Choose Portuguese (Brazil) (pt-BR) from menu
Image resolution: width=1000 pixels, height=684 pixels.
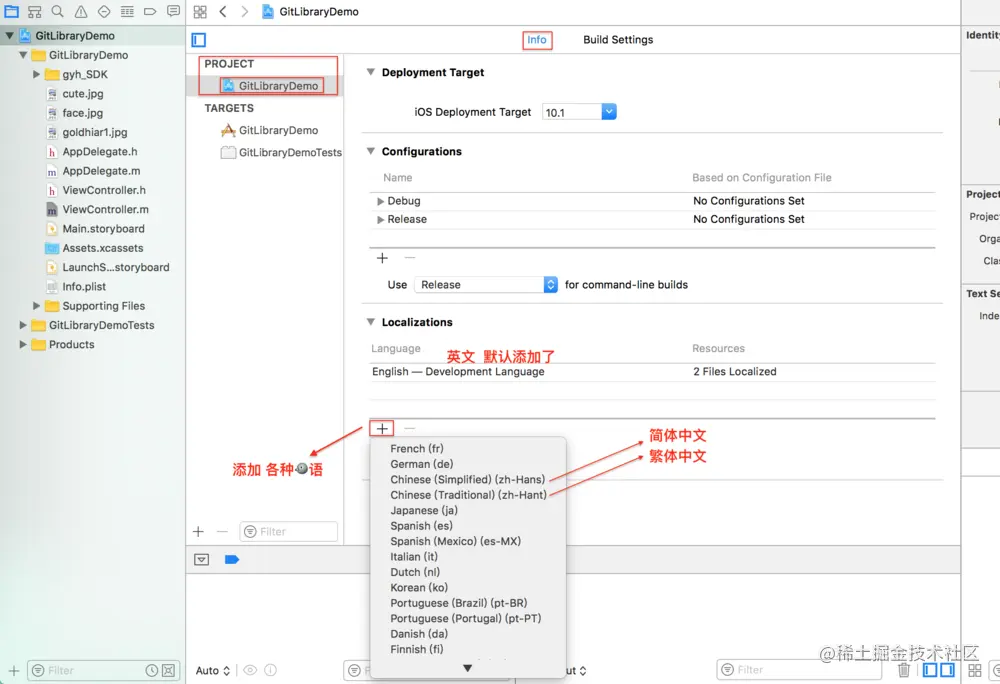tap(467, 602)
